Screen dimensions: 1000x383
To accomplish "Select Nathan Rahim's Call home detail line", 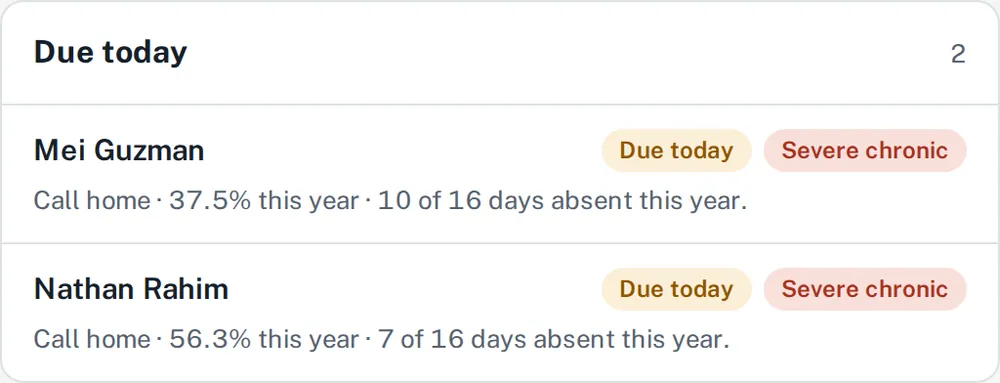I will pos(381,340).
